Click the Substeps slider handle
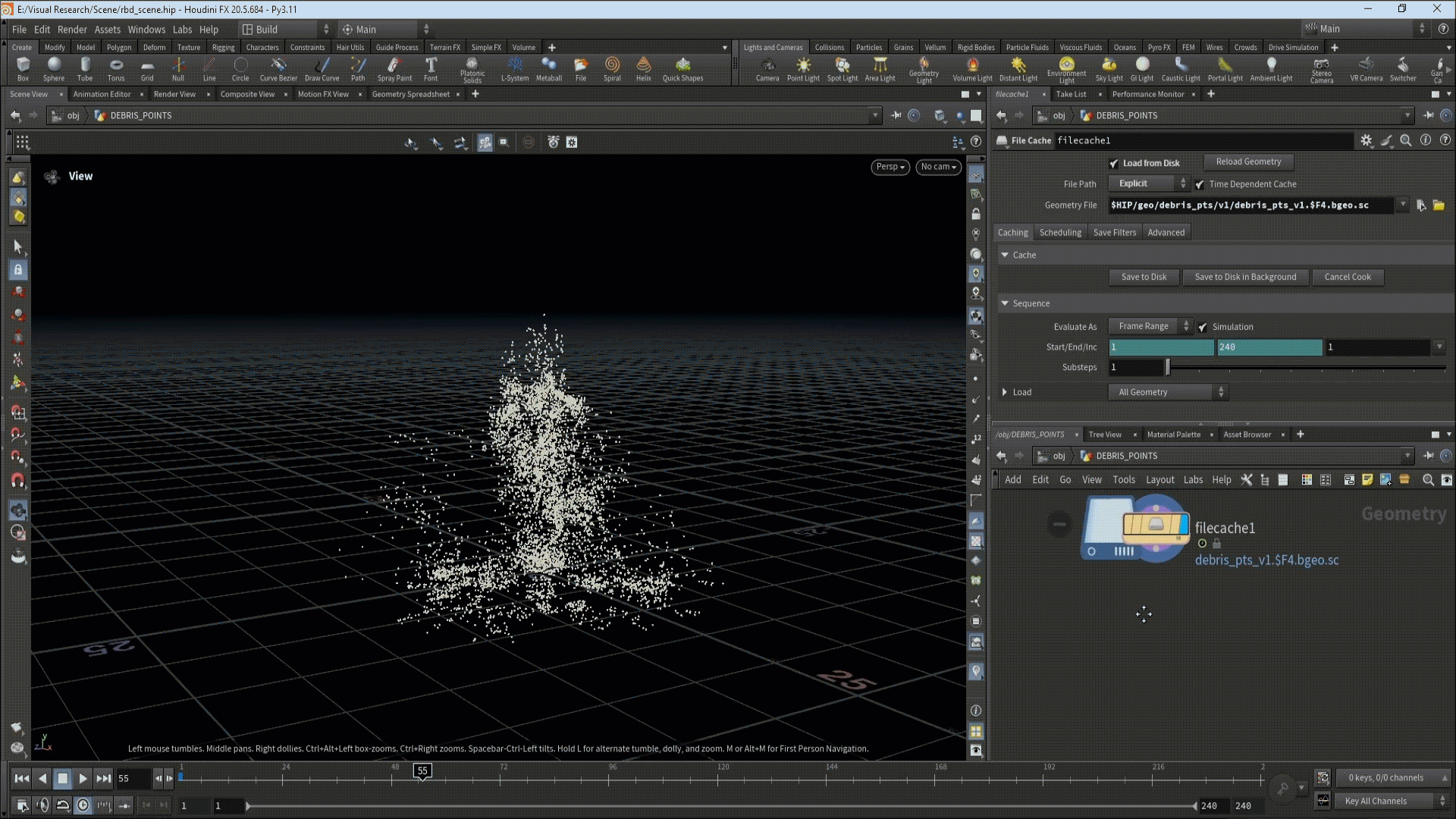 1168,368
